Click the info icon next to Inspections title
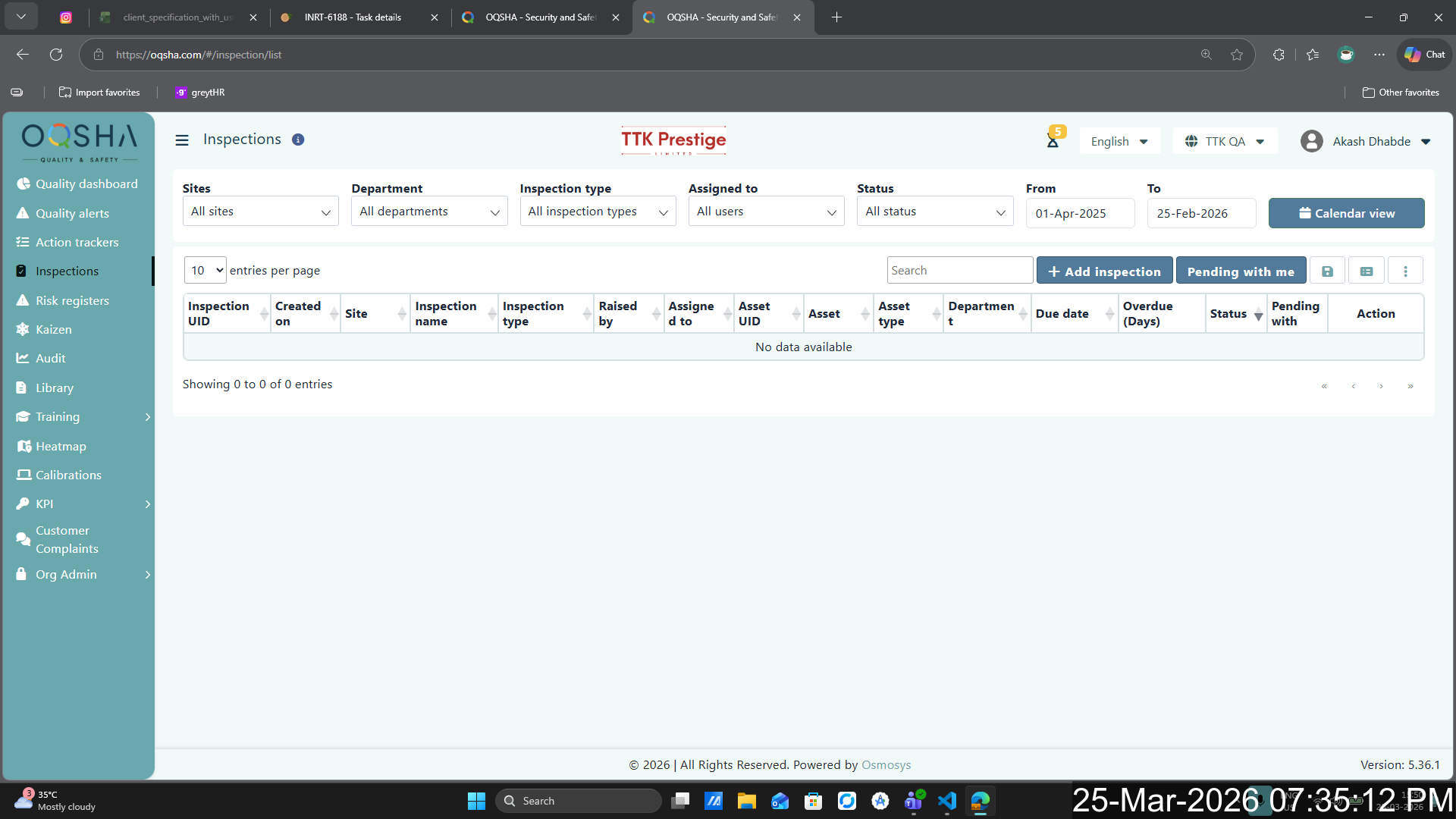 298,140
